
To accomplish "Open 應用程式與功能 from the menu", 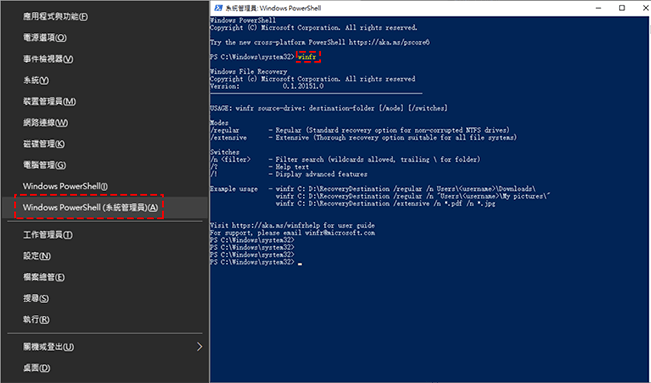I will coord(55,17).
